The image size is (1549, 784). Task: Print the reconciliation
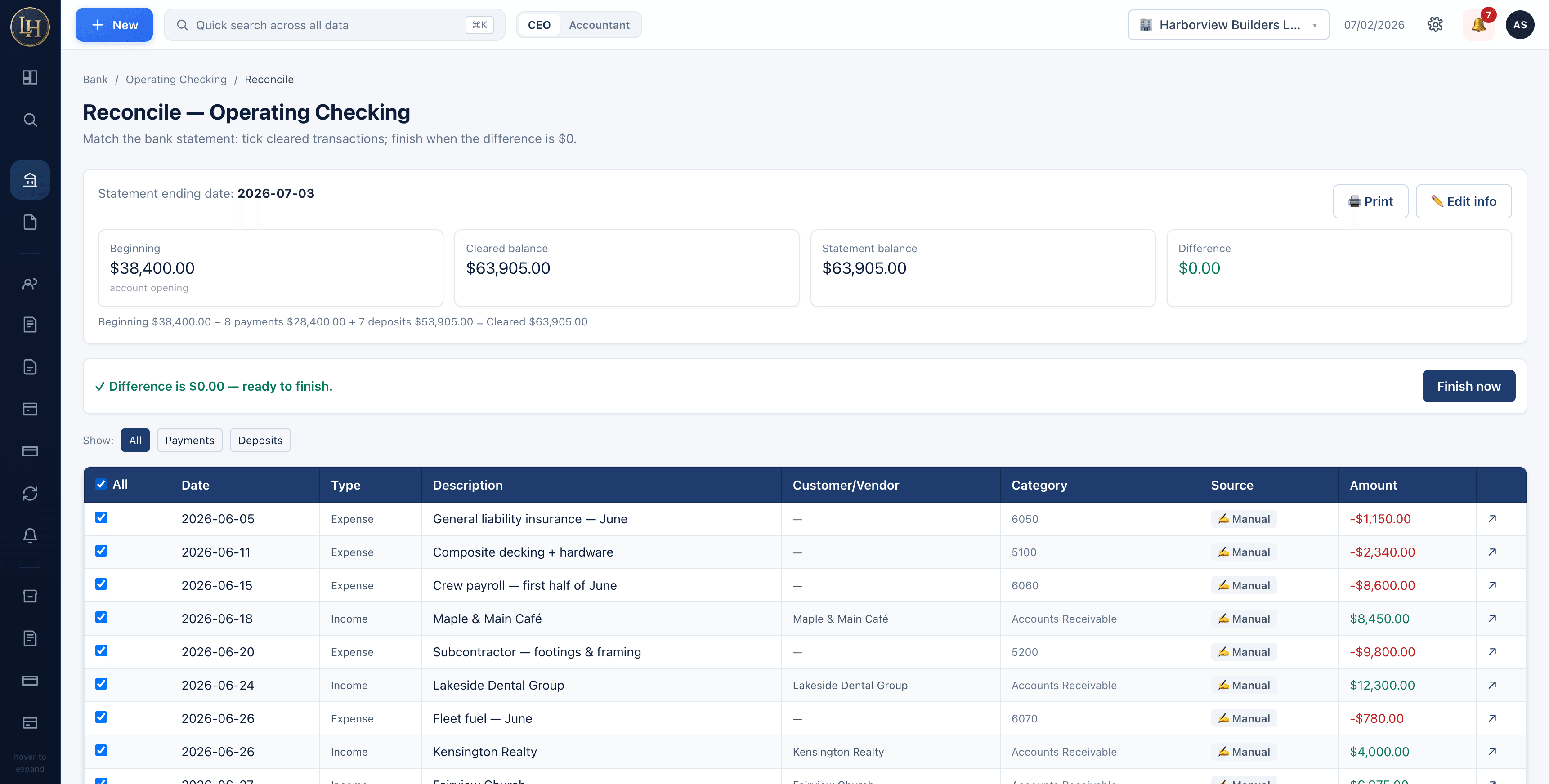(1370, 201)
